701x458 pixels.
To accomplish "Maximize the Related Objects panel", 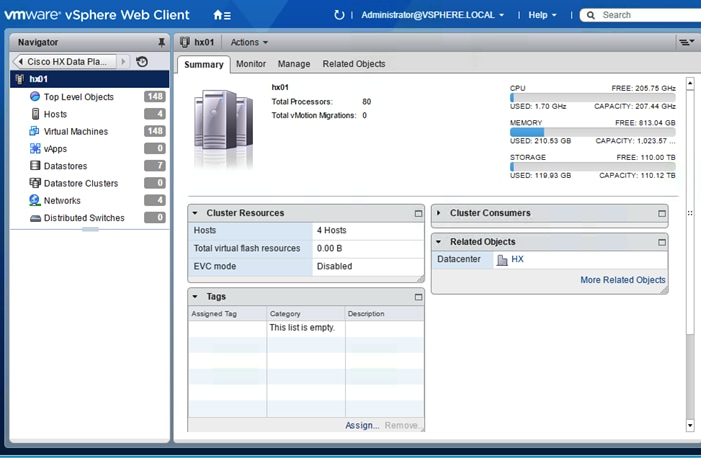I will click(x=662, y=242).
